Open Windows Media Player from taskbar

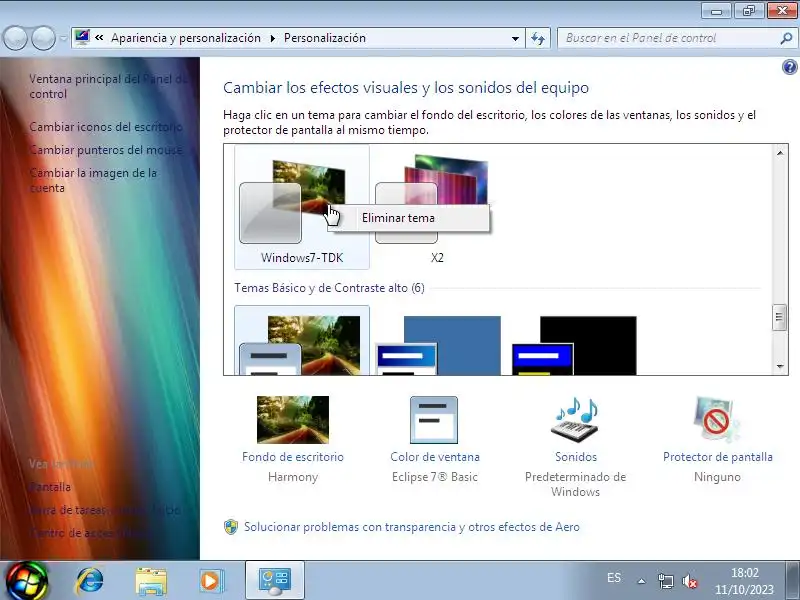point(211,581)
